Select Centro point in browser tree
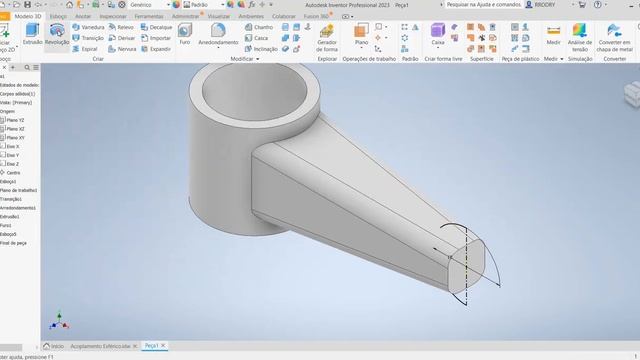The image size is (640, 360). (11, 173)
